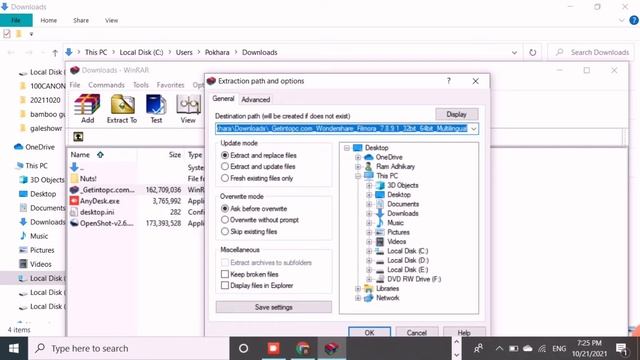This screenshot has width=640, height=360.
Task: Collapse the Desktop tree node
Action: click(x=347, y=148)
